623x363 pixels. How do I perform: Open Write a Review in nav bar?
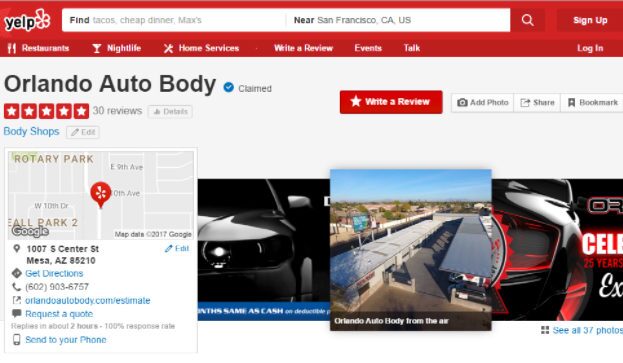[x=303, y=48]
